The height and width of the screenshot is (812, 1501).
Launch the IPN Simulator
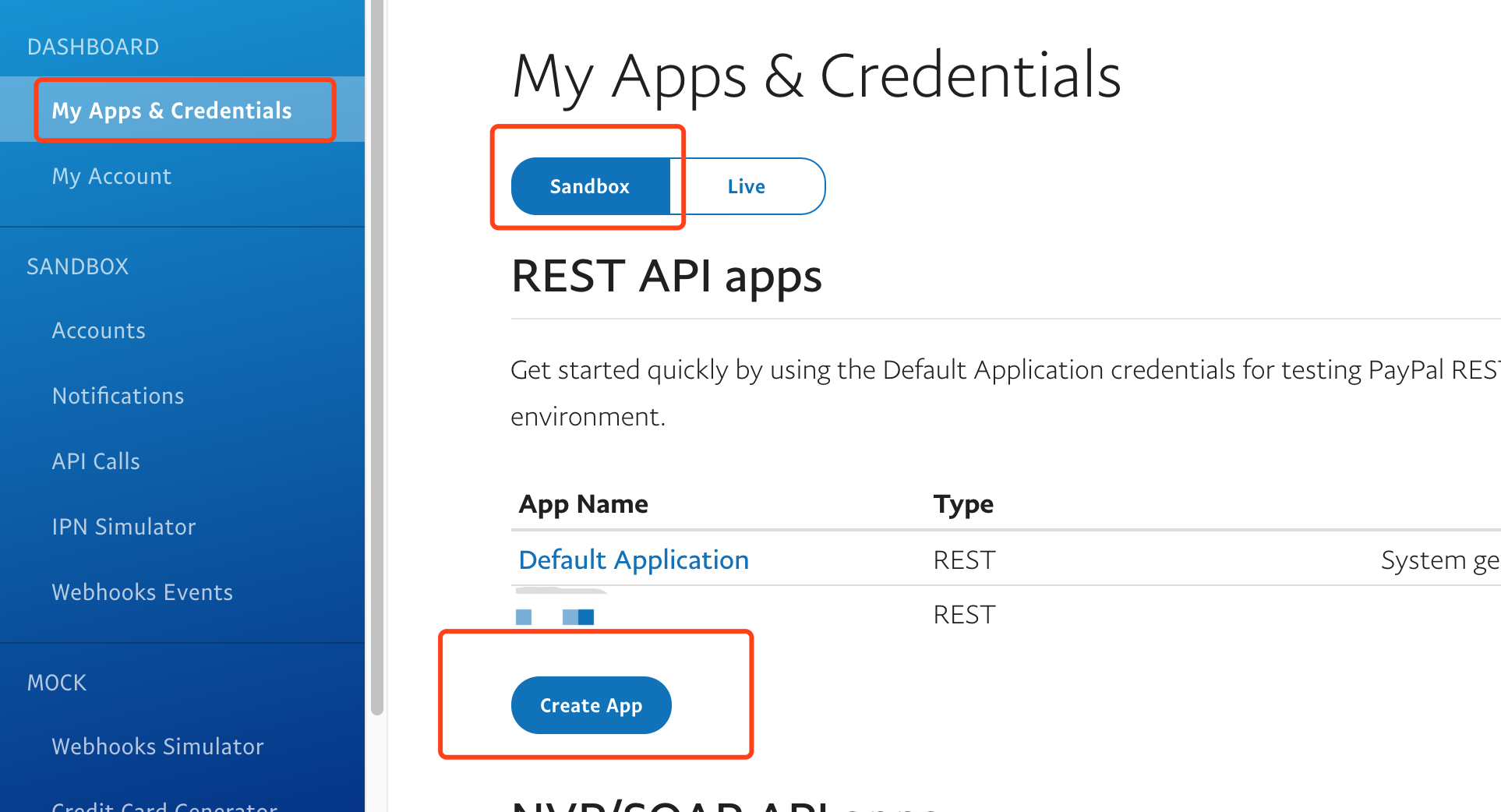tap(123, 527)
